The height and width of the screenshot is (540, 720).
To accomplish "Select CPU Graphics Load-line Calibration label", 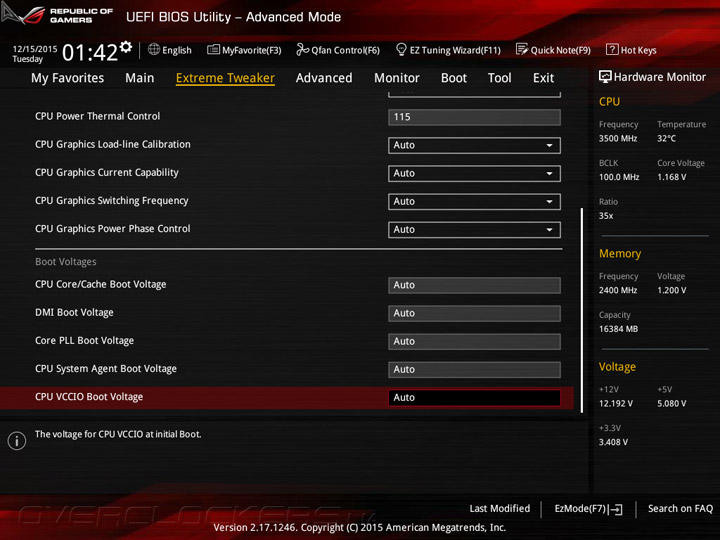I will coord(112,145).
